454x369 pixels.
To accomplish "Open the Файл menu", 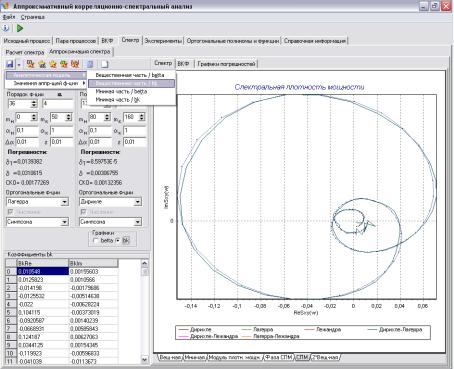I will coord(9,17).
